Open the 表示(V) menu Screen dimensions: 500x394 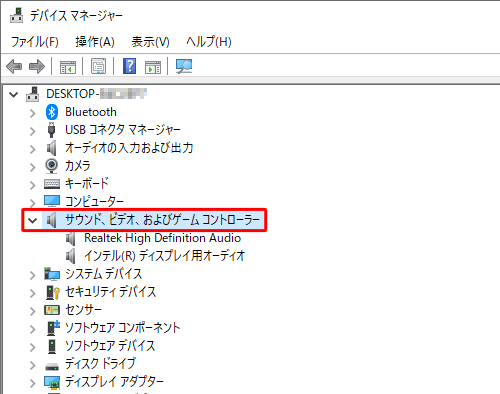150,42
